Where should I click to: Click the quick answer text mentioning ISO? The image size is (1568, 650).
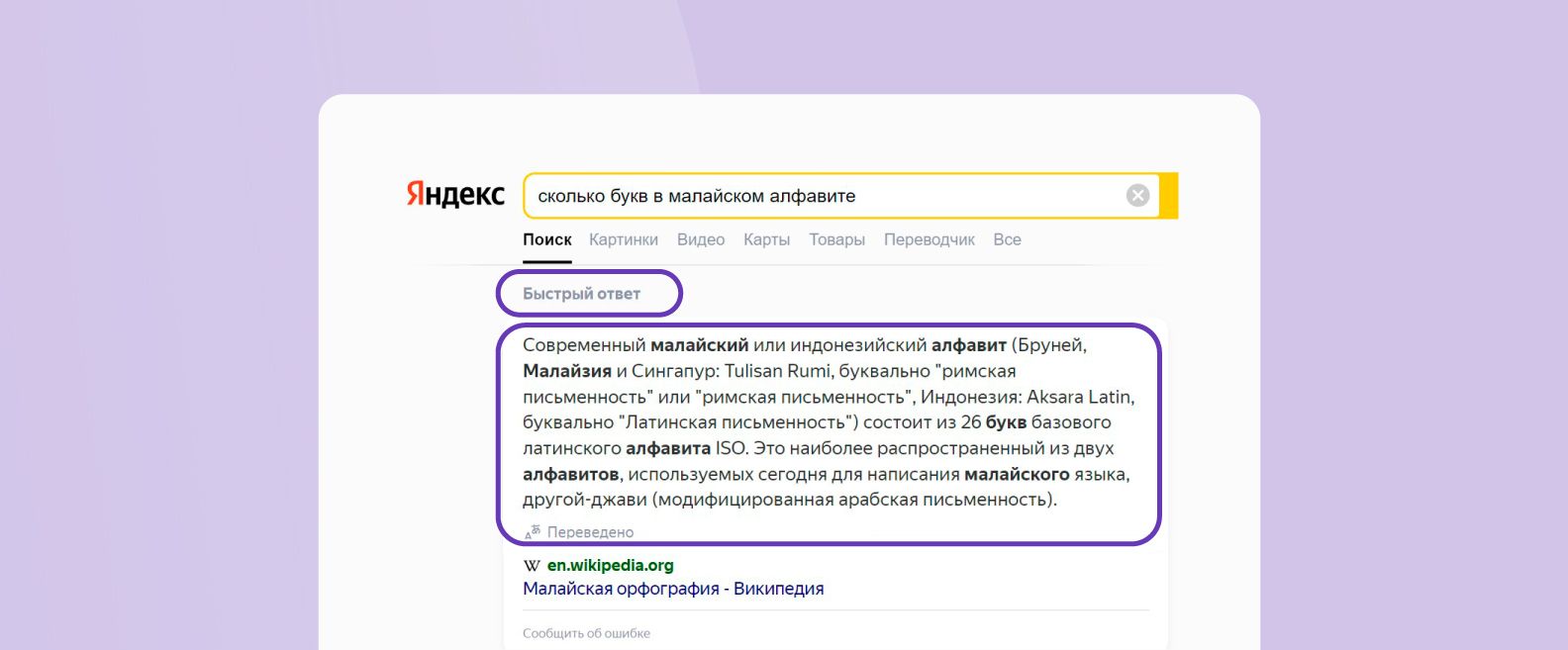[731, 448]
